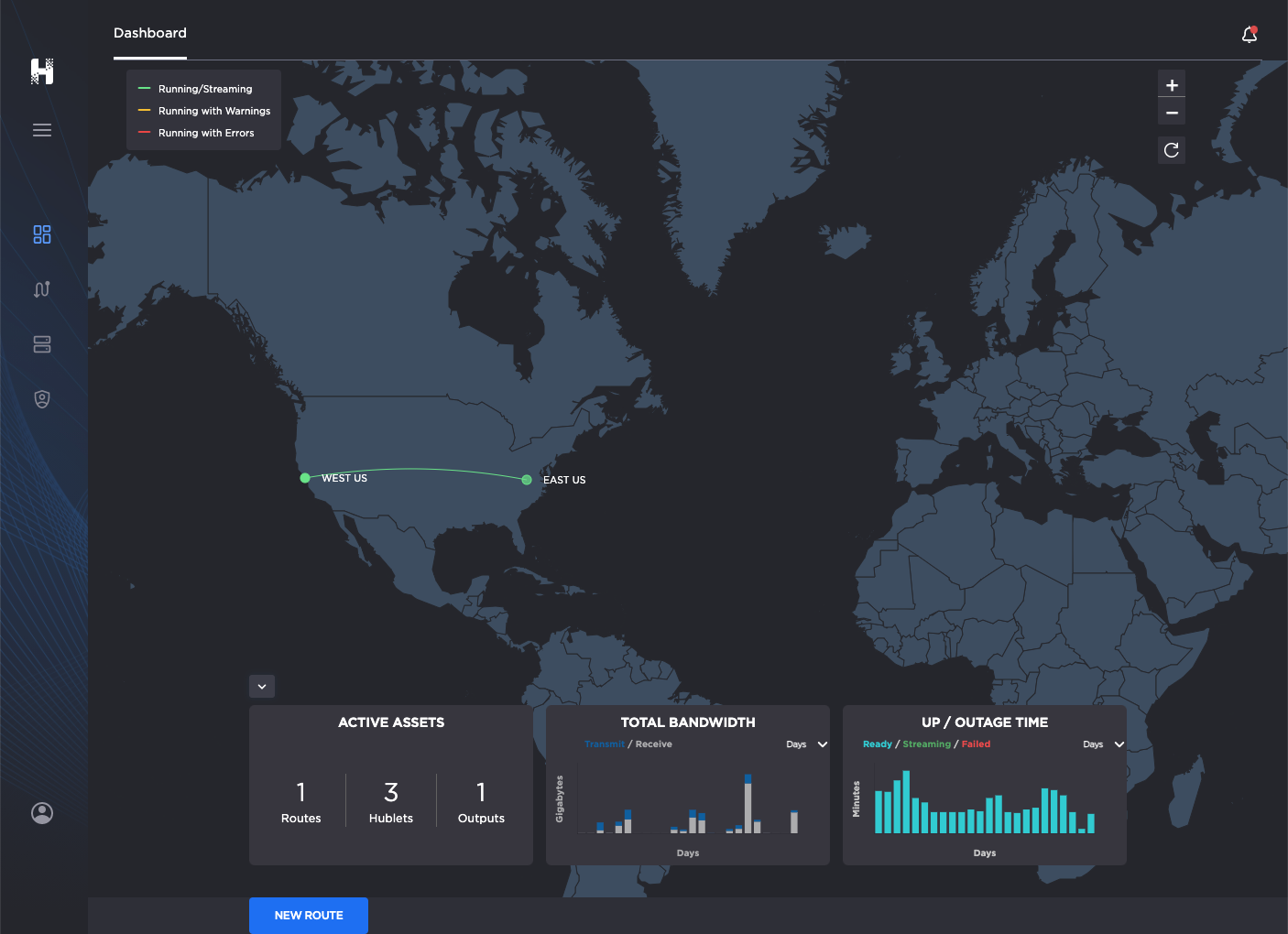Click the NEW ROUTE button
This screenshot has width=1288, height=934.
[309, 916]
